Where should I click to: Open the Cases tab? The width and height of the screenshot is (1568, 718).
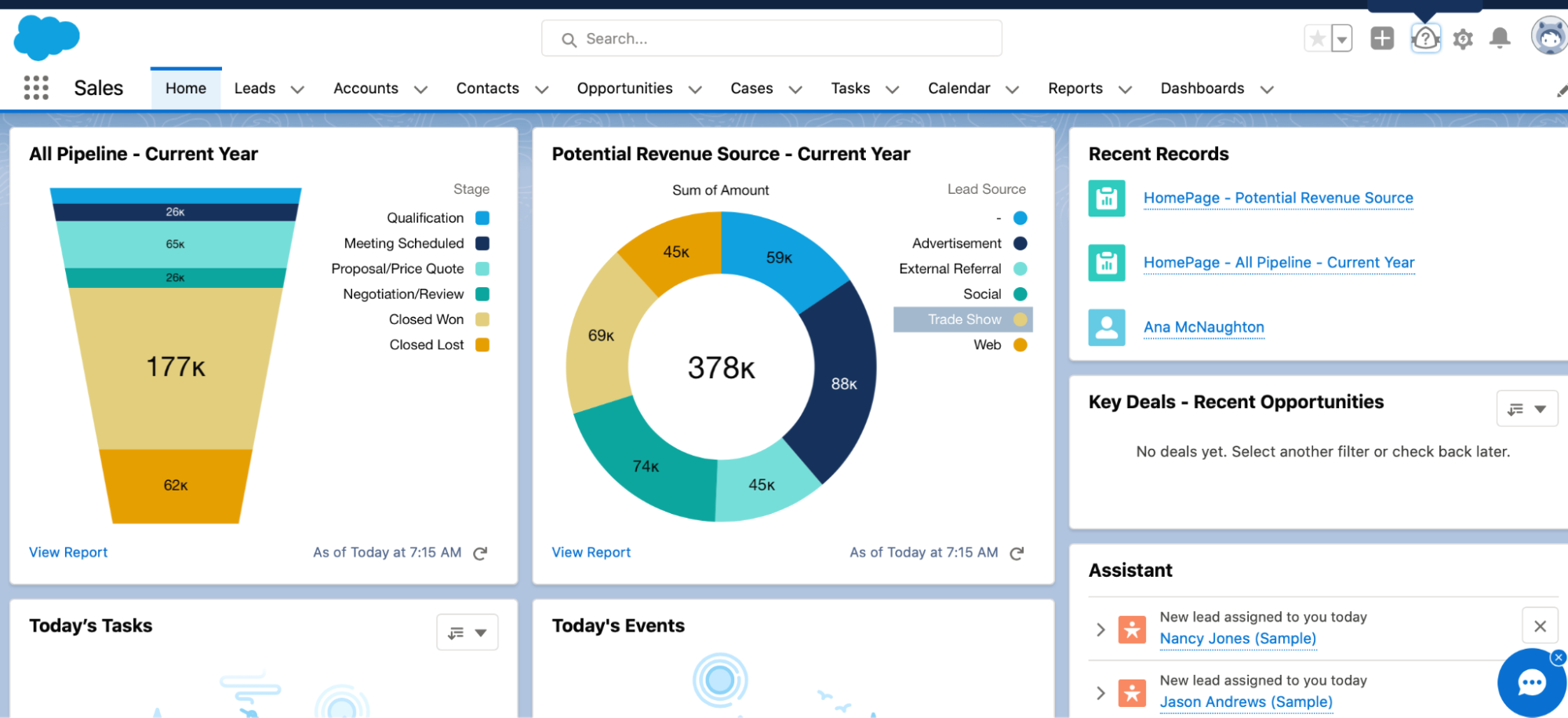pos(751,89)
